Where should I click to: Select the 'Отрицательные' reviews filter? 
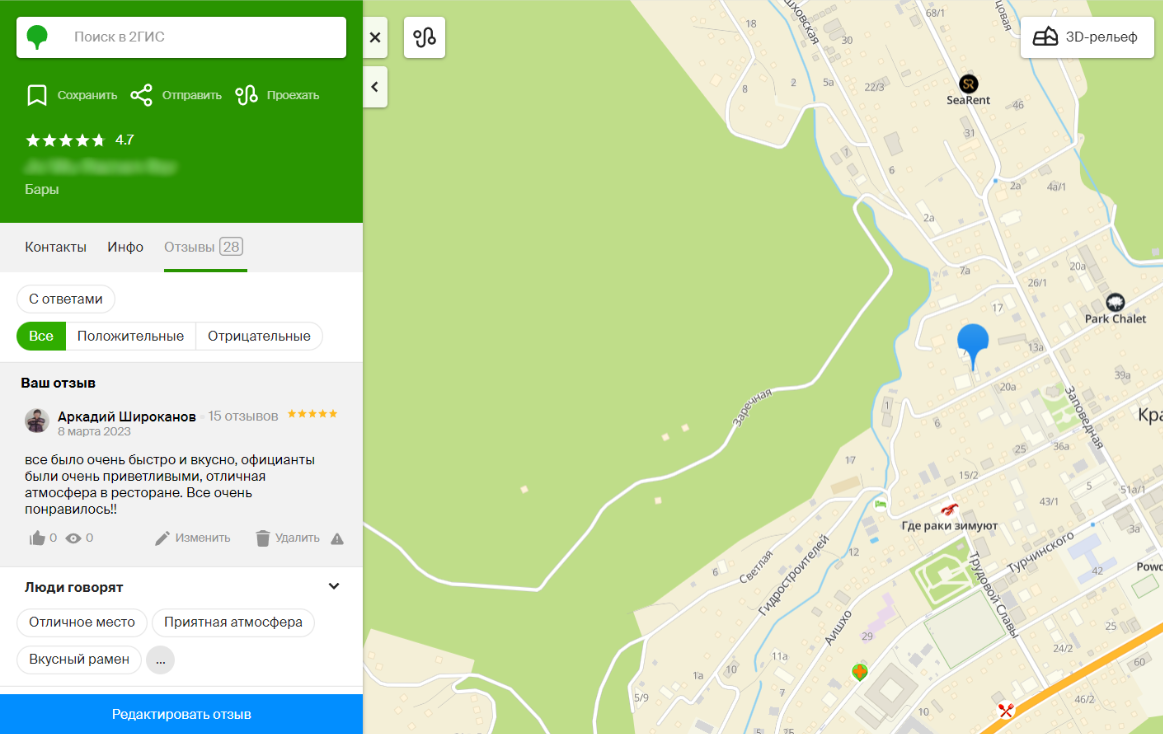coord(259,336)
